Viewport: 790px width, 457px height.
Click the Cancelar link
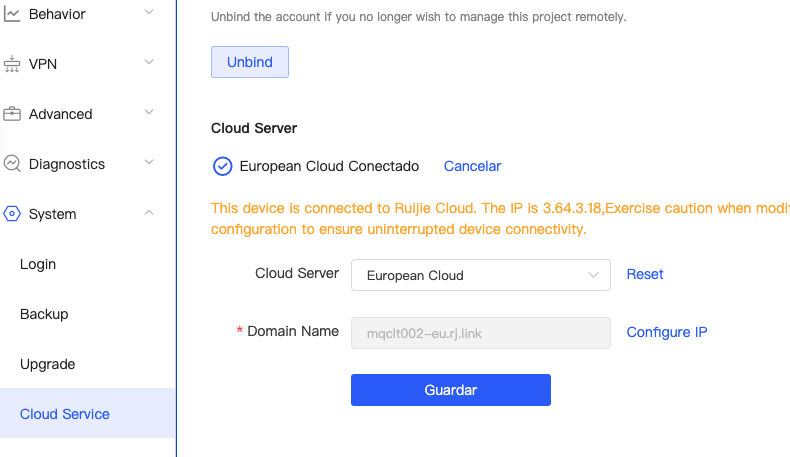[472, 166]
